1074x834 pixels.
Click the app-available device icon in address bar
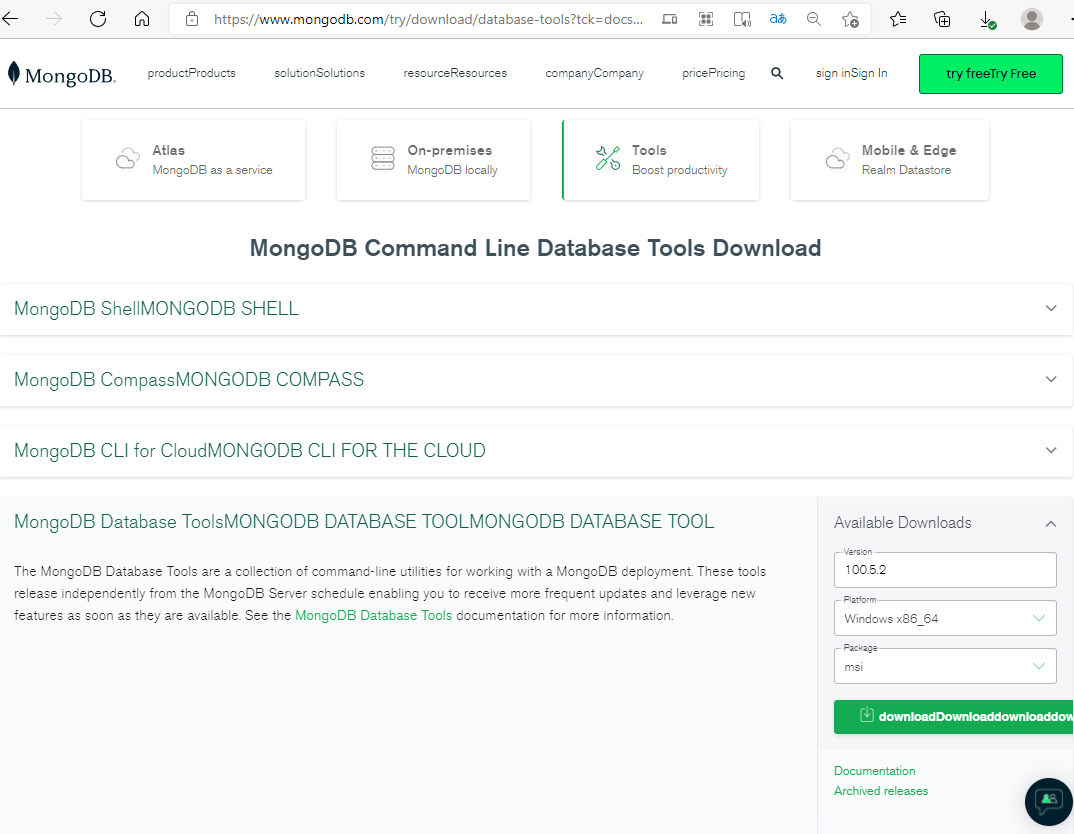[669, 19]
